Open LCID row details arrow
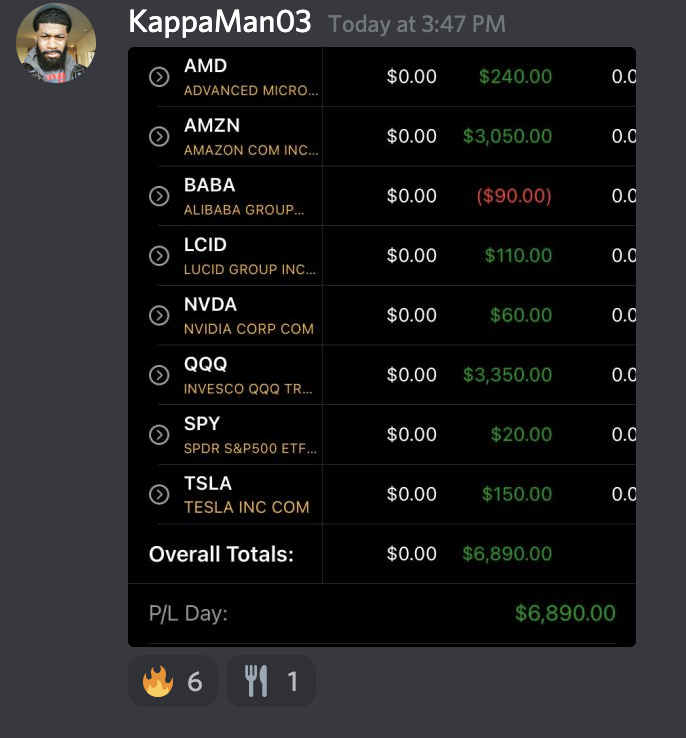686x738 pixels. (159, 255)
